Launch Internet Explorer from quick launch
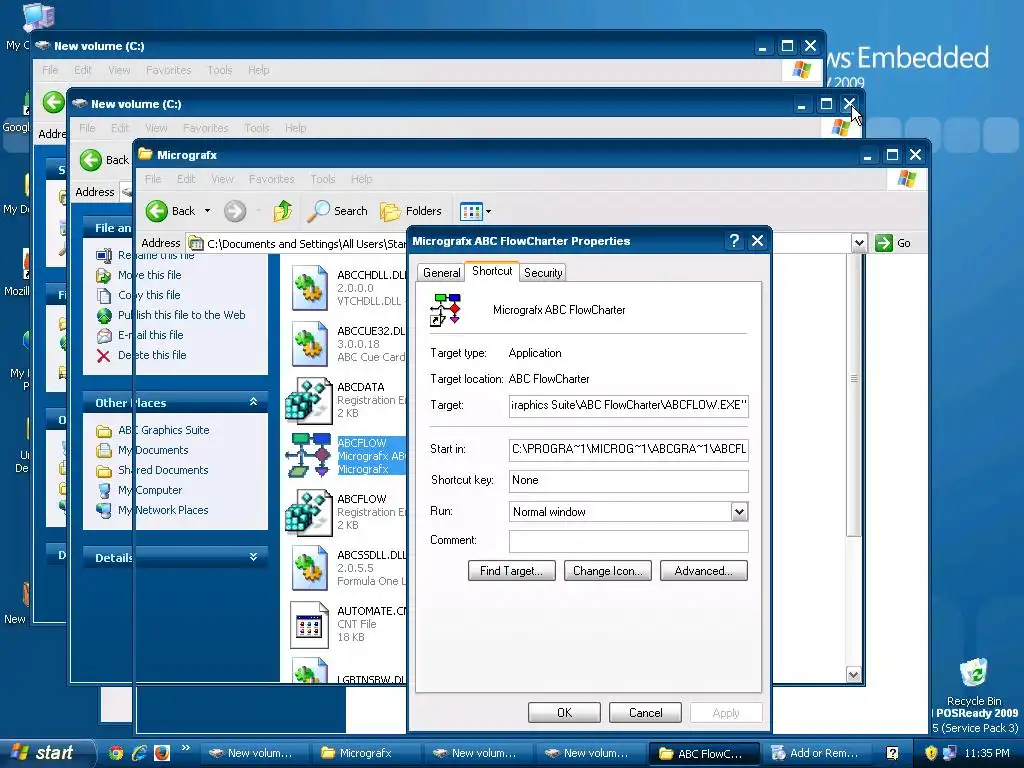Image resolution: width=1024 pixels, height=768 pixels. point(138,753)
